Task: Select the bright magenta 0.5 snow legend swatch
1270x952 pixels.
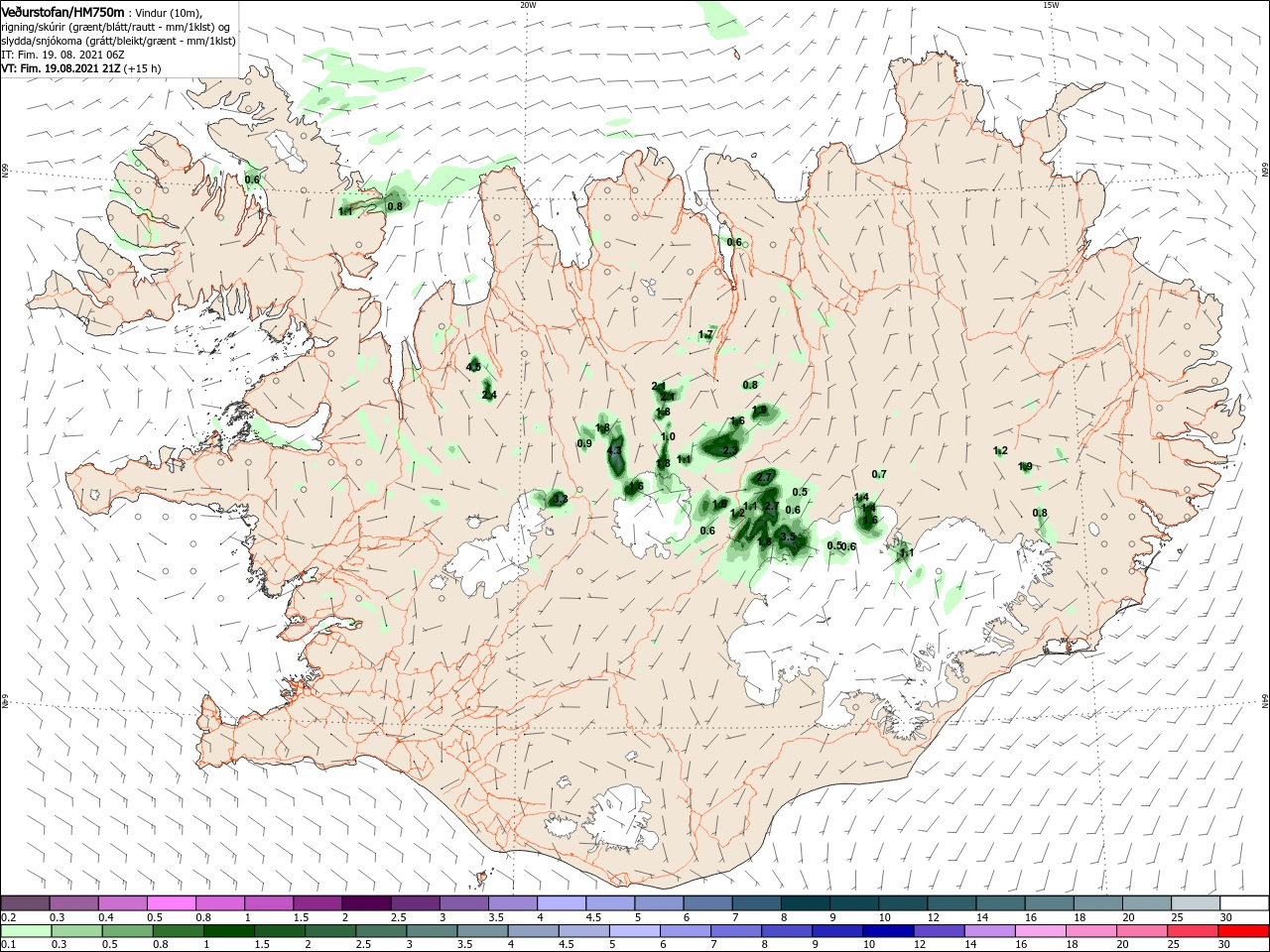Action: coord(171,902)
